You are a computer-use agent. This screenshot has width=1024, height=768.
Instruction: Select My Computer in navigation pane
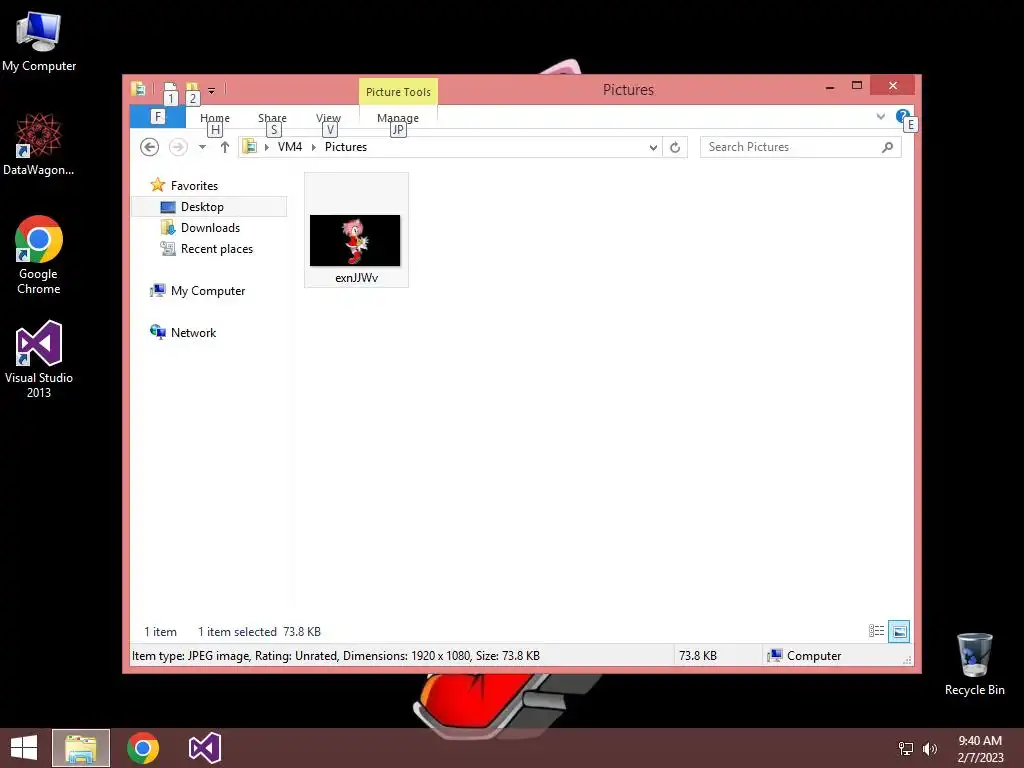(x=208, y=291)
